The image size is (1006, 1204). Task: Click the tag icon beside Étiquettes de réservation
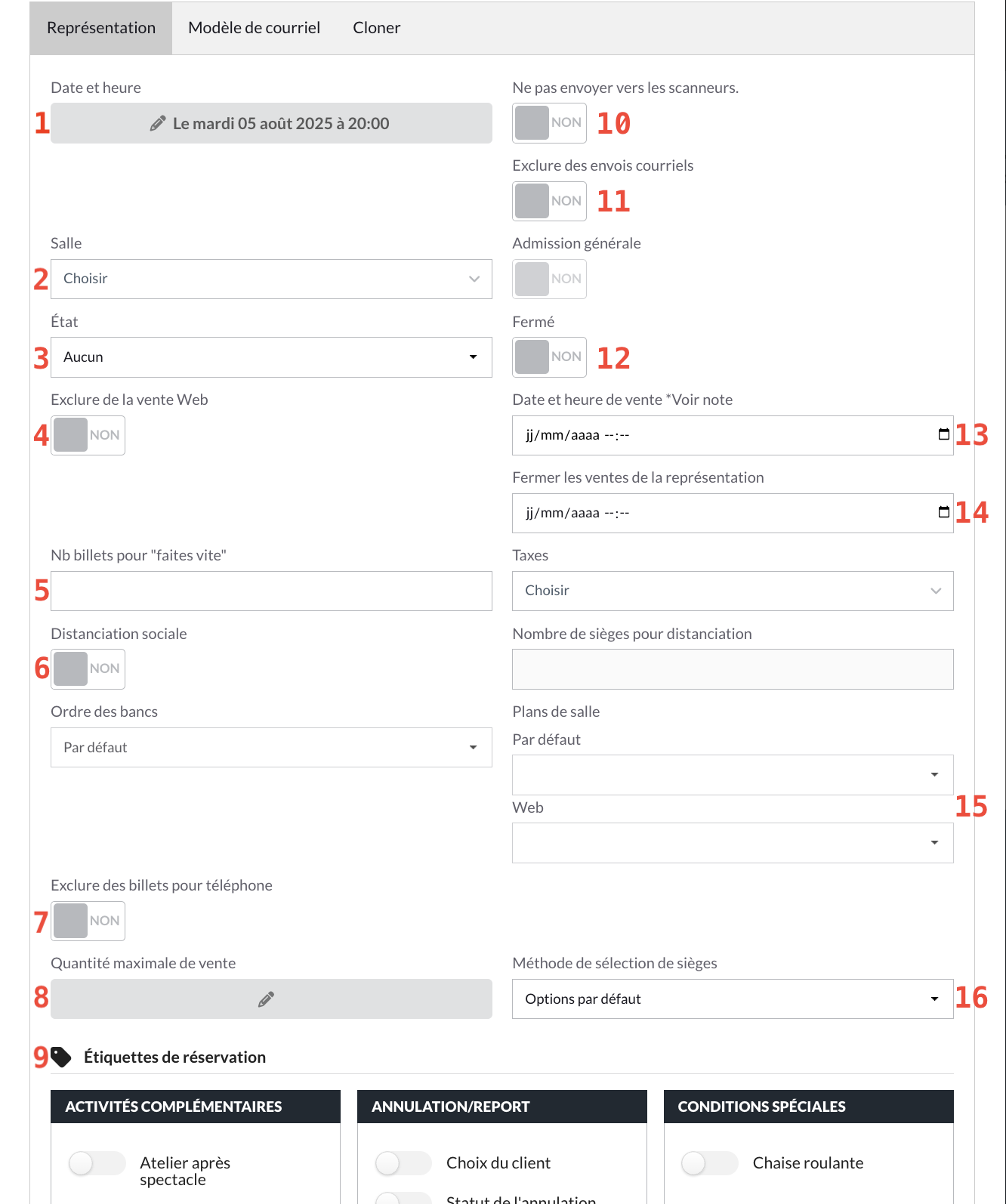[x=61, y=1057]
